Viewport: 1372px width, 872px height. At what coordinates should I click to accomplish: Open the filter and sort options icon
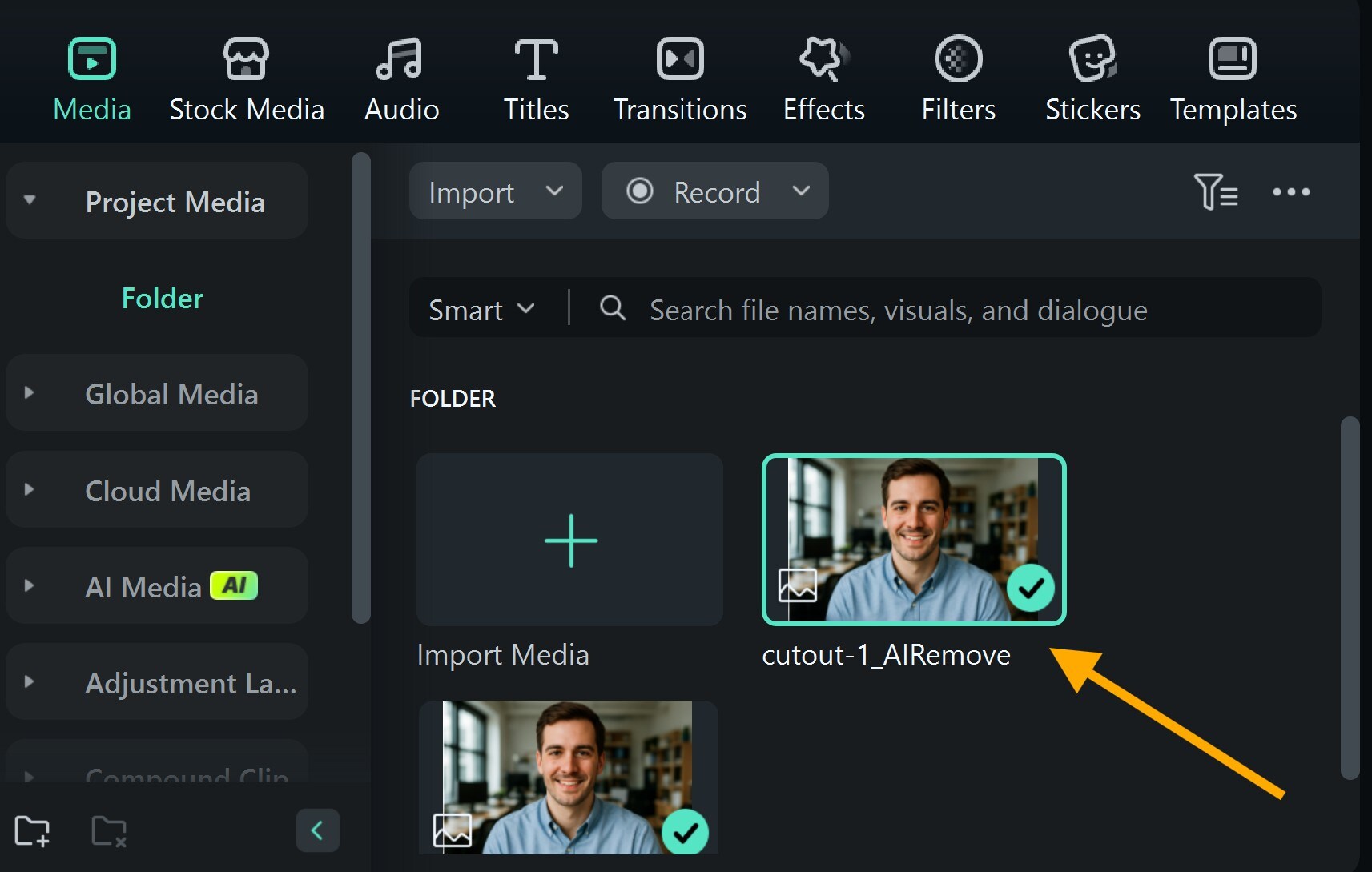point(1215,191)
